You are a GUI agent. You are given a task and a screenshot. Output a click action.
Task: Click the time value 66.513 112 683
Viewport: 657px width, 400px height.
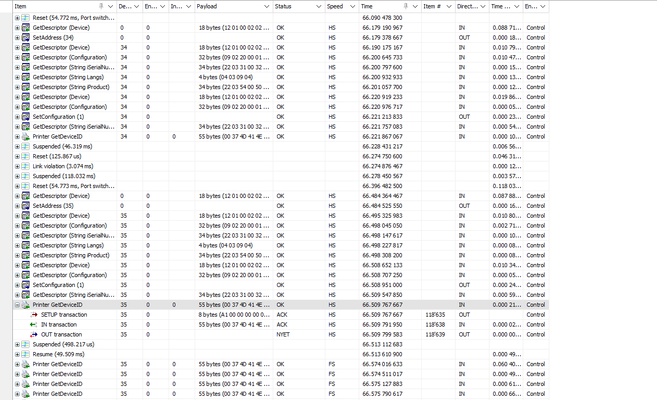[382, 344]
